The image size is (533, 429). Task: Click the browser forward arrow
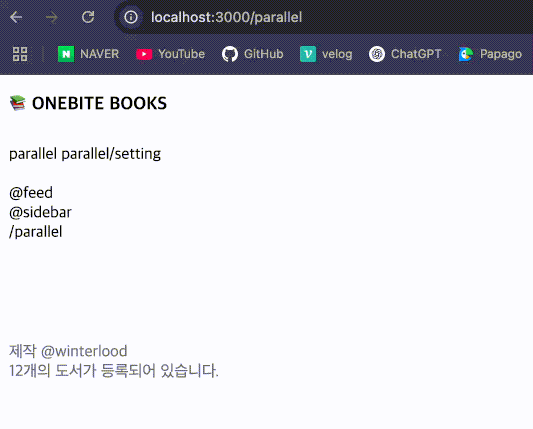pos(52,17)
